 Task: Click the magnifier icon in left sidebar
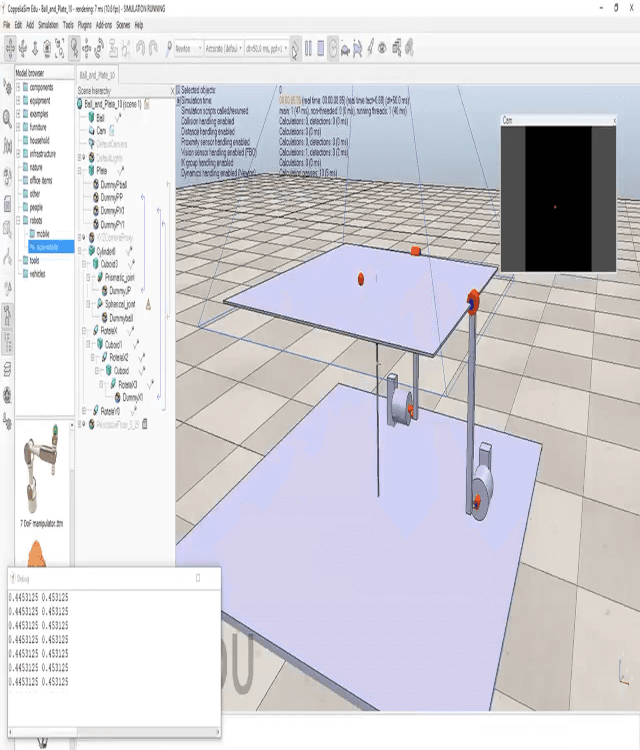8,118
